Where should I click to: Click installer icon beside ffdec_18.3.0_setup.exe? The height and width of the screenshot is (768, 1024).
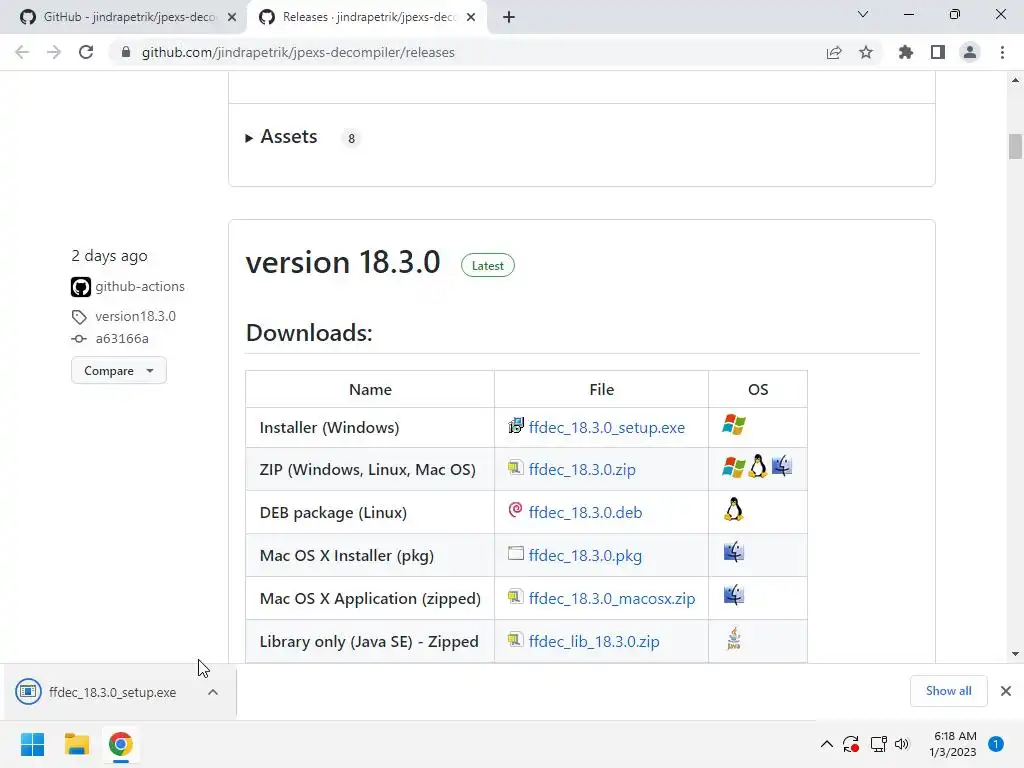516,426
